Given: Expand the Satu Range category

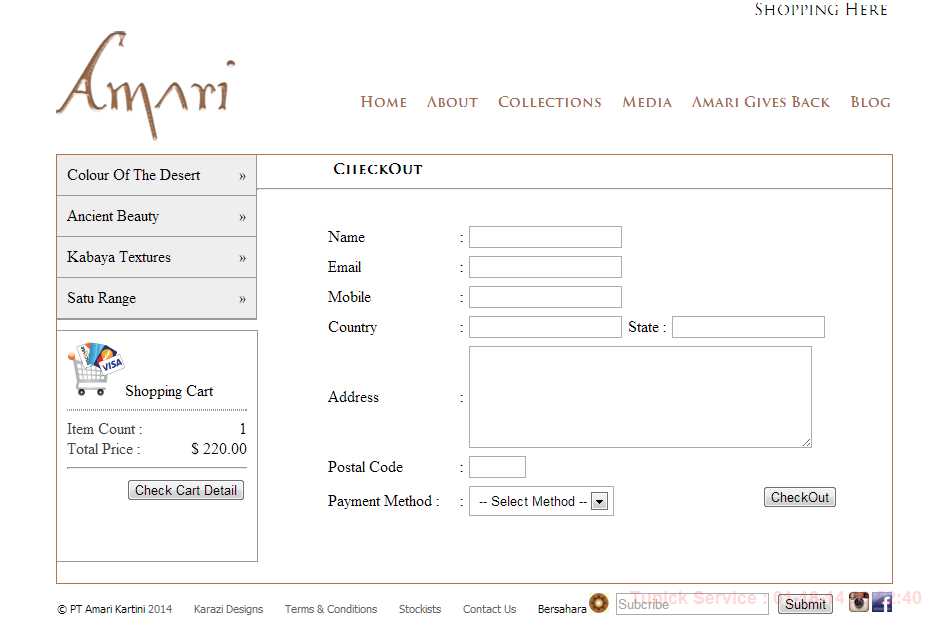Looking at the screenshot, I should (x=157, y=298).
